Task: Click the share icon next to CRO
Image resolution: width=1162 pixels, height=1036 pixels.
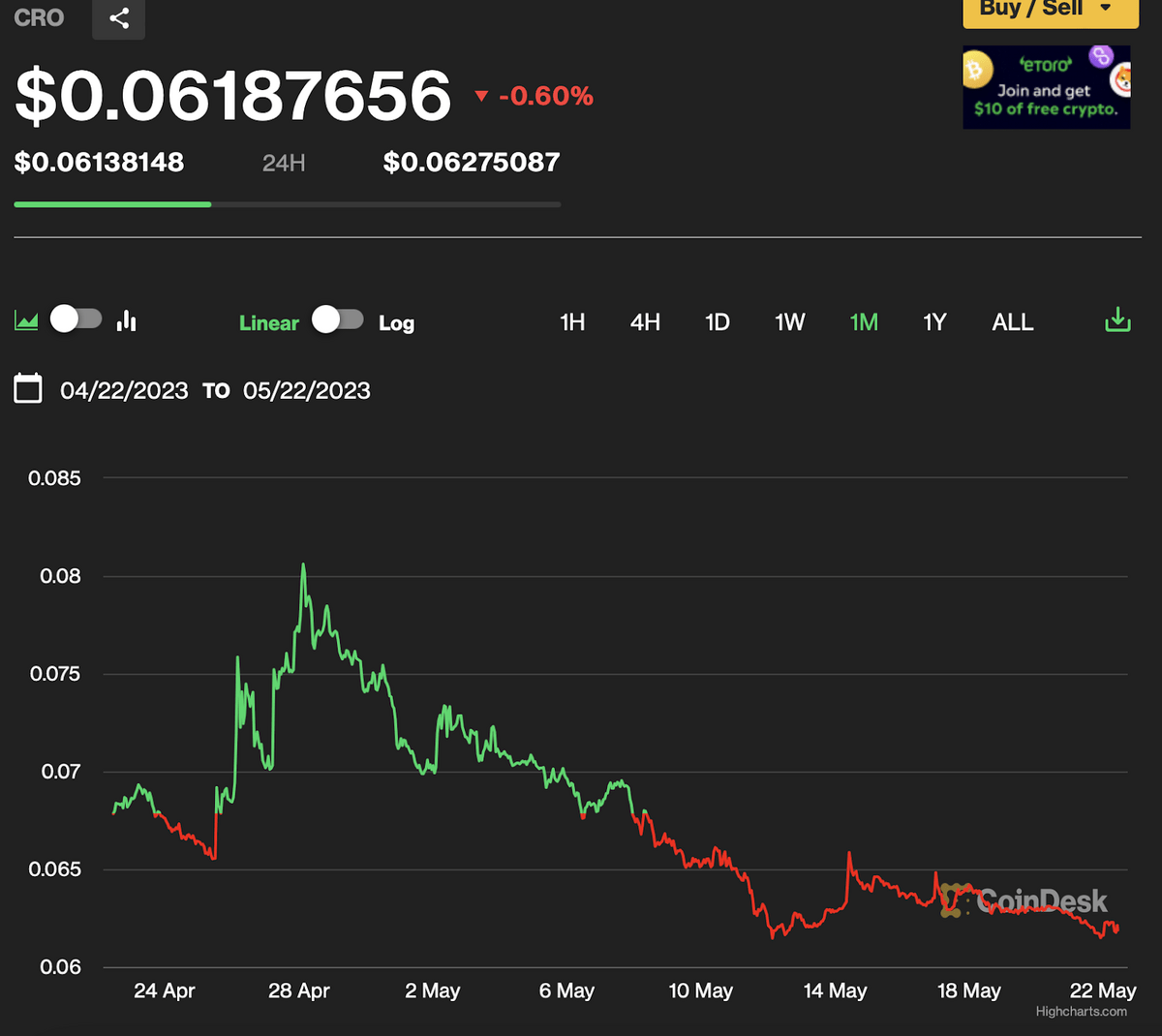Action: [x=118, y=18]
